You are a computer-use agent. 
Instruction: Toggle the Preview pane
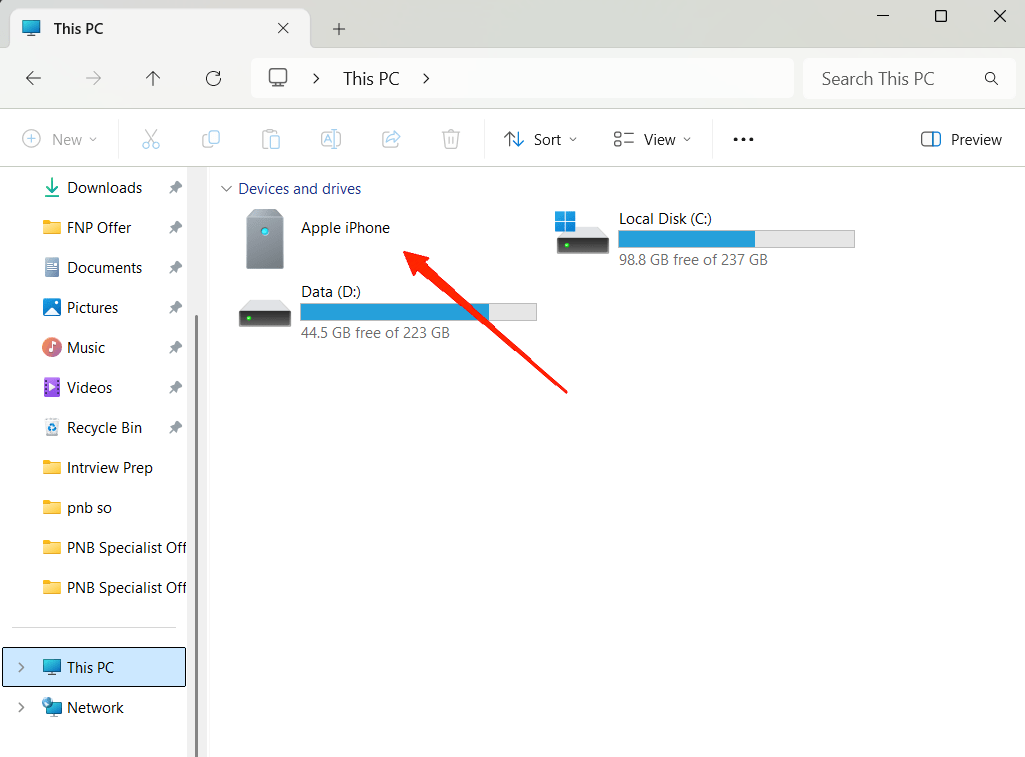pyautogui.click(x=961, y=139)
